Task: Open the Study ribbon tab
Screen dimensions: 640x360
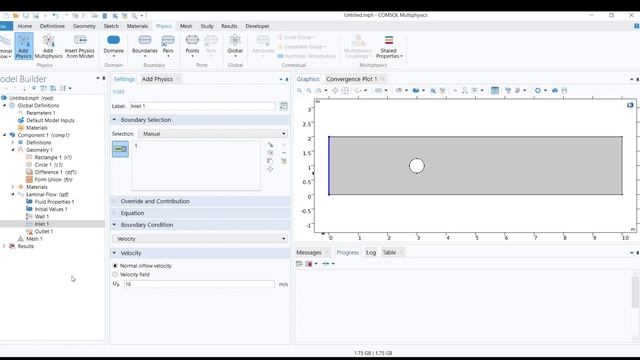Action: click(207, 26)
